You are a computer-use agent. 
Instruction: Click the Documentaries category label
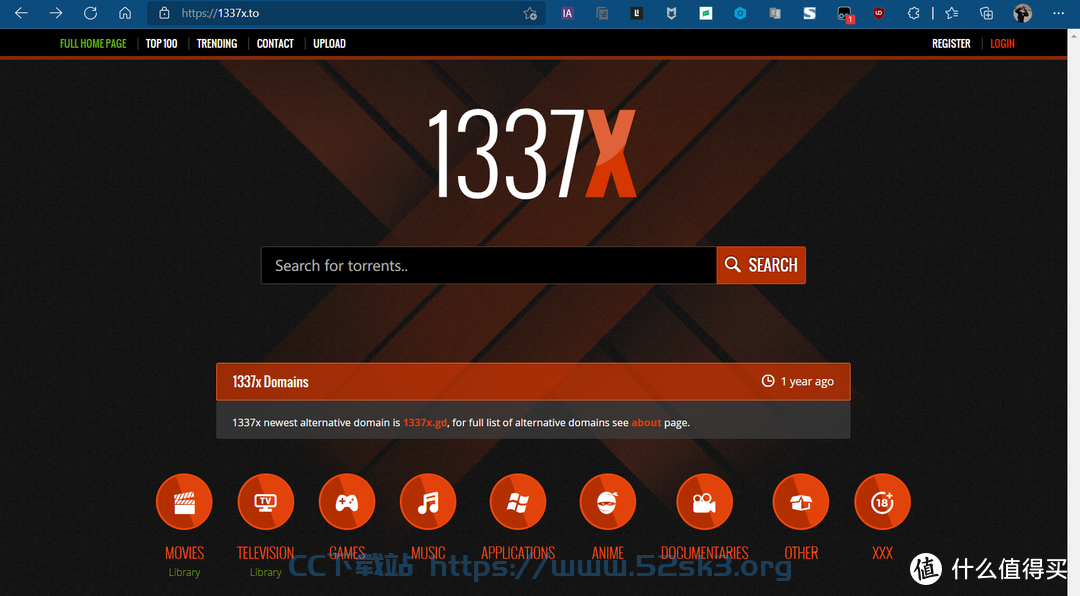pyautogui.click(x=705, y=553)
